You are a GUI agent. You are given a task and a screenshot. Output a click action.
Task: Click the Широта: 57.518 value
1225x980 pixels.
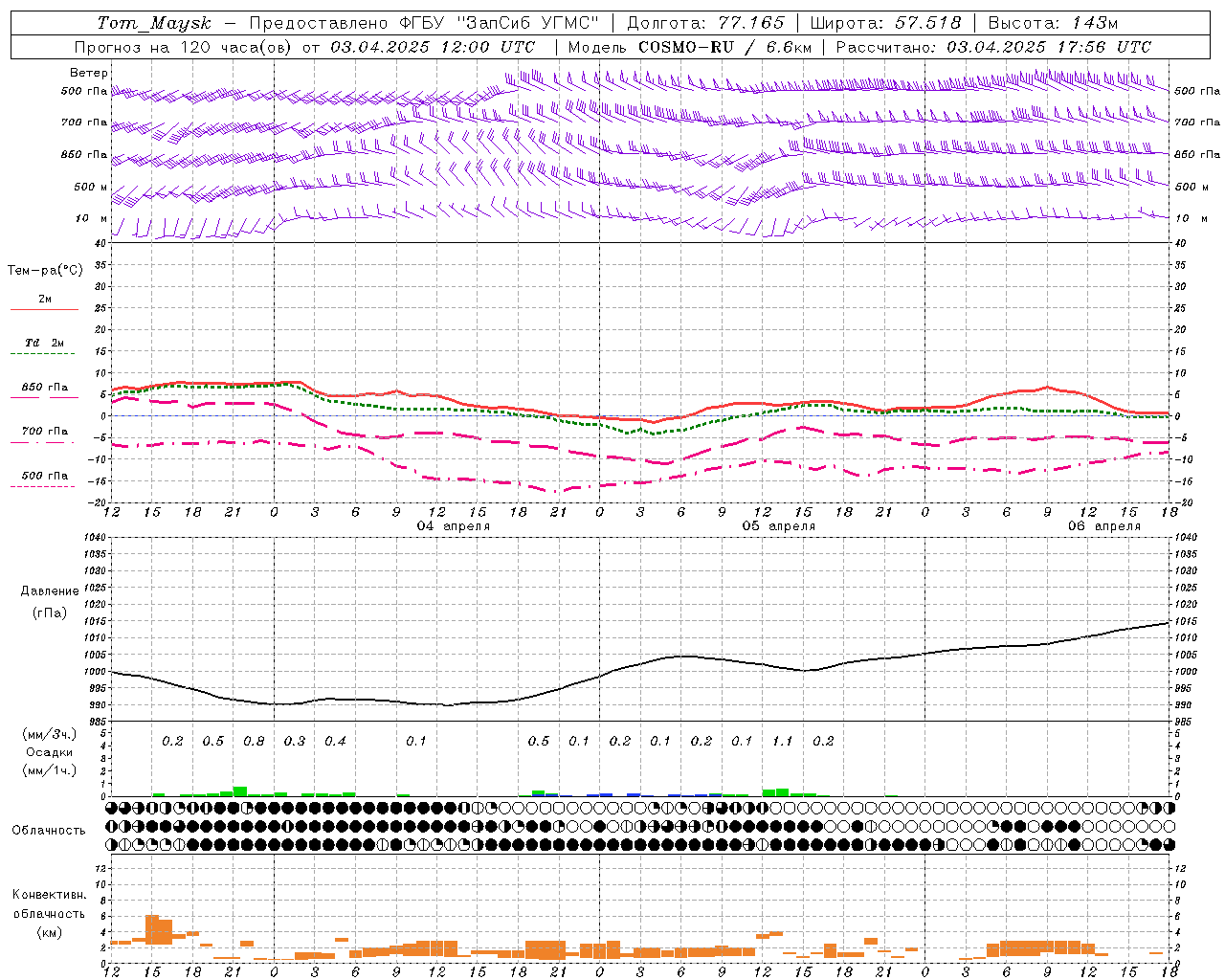(885, 23)
